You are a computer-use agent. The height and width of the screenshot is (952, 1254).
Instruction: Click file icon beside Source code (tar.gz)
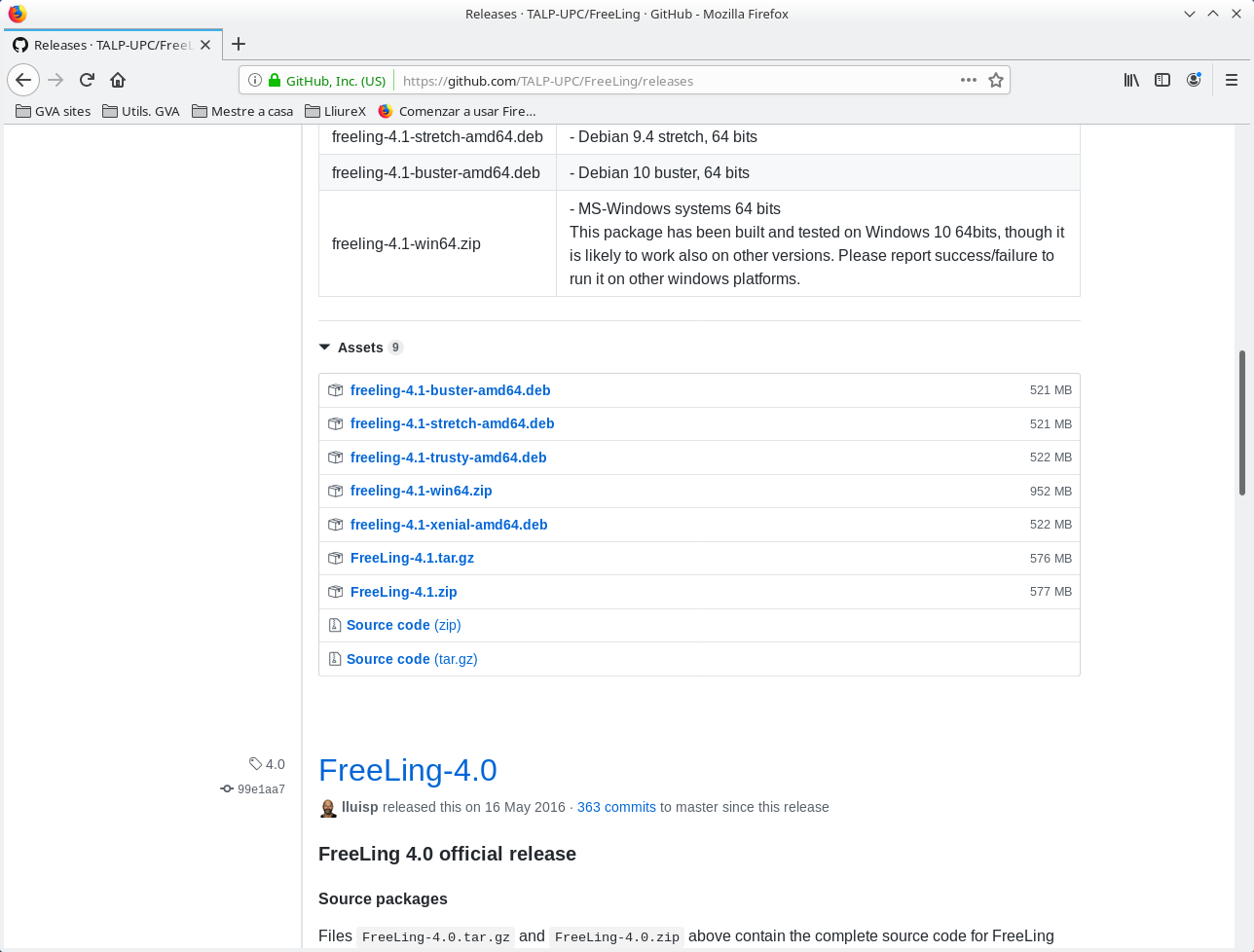pyautogui.click(x=334, y=659)
